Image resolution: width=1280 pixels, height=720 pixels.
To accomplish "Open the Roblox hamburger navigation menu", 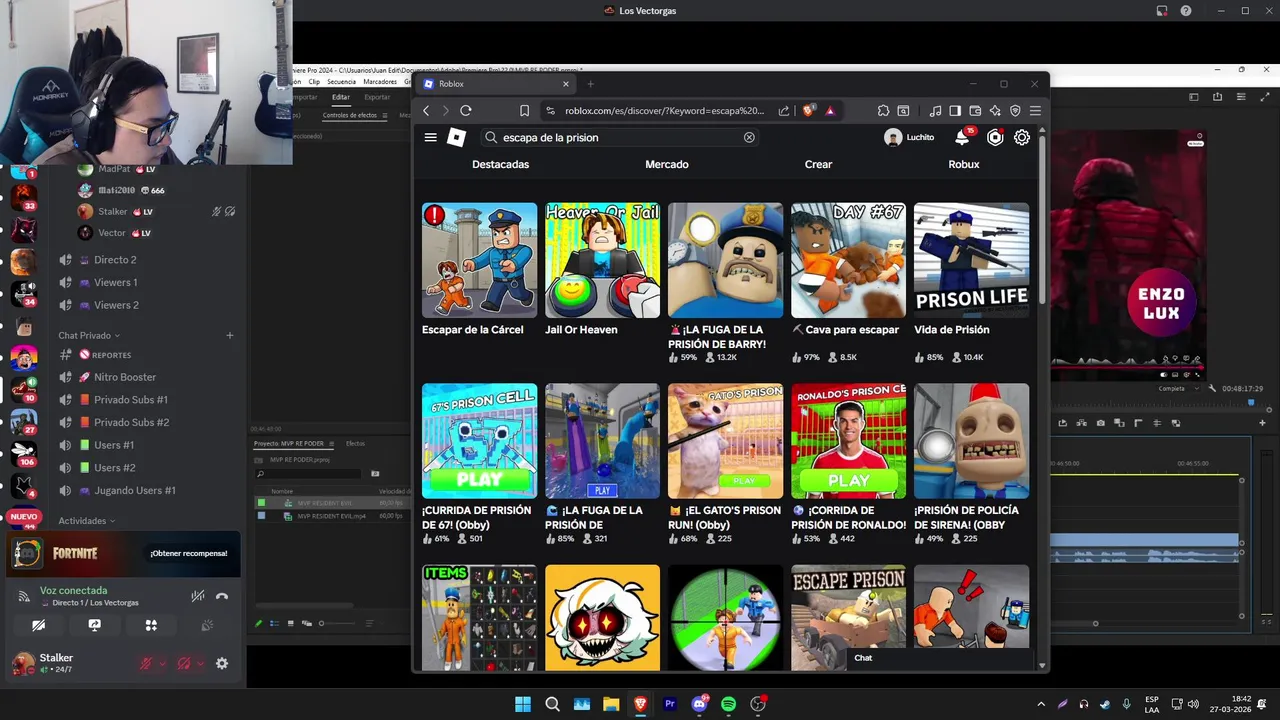I will (431, 137).
